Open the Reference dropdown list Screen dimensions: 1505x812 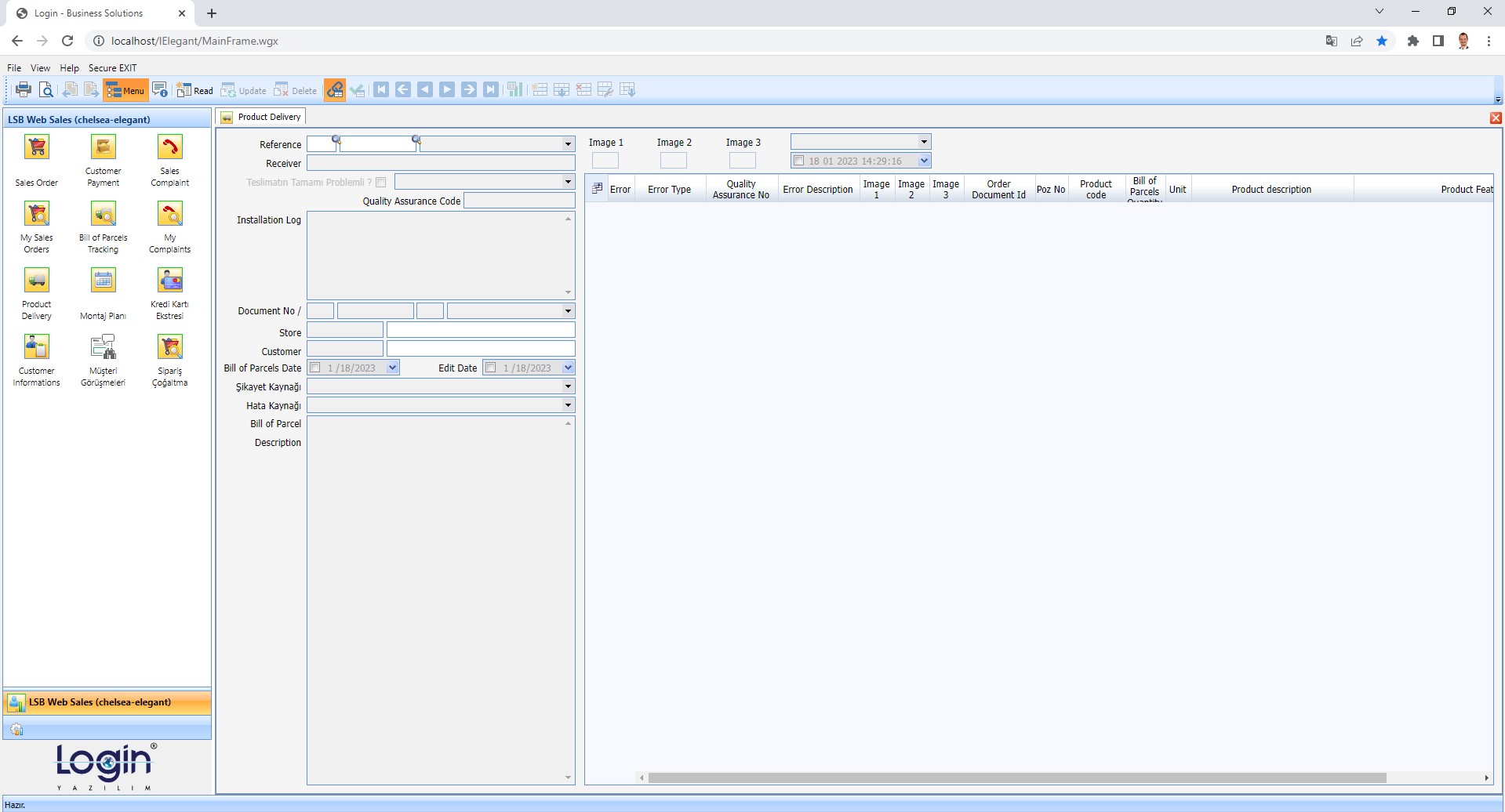pos(567,143)
